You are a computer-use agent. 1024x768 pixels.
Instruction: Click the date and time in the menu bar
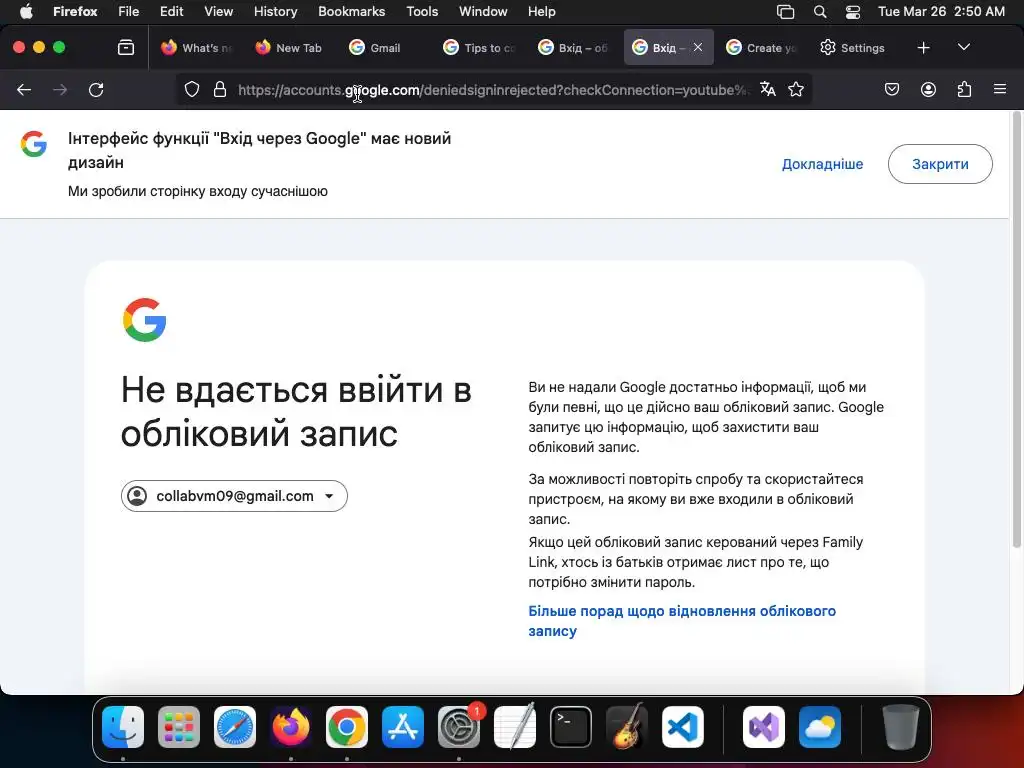pos(941,12)
